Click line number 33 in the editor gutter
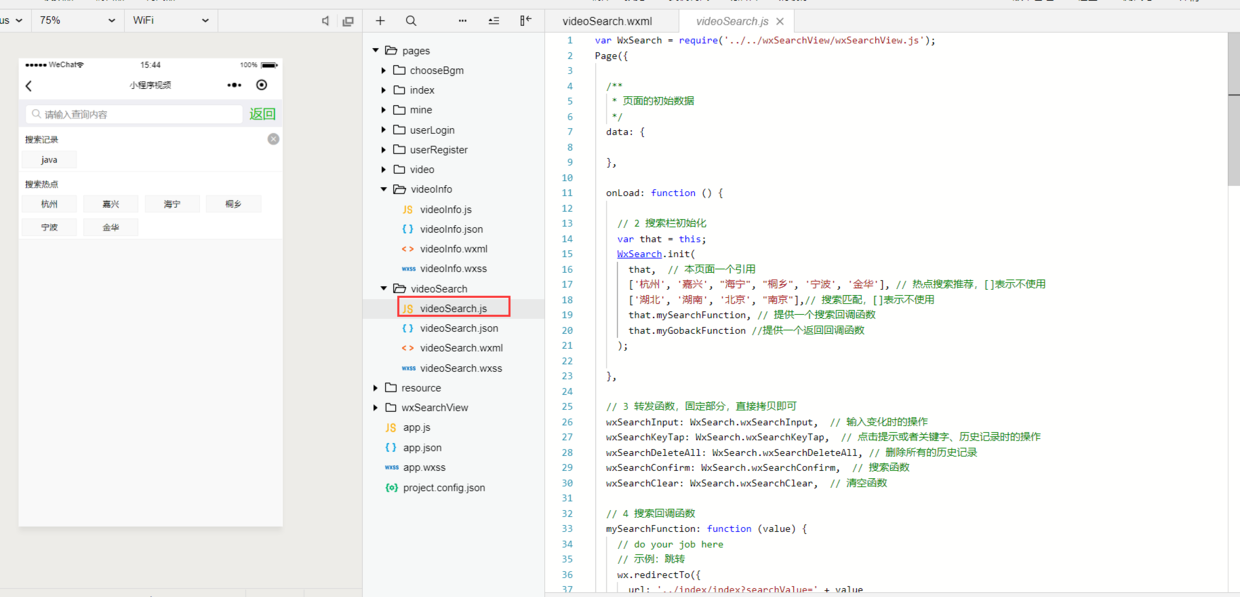Viewport: 1240px width, 597px height. click(x=568, y=529)
